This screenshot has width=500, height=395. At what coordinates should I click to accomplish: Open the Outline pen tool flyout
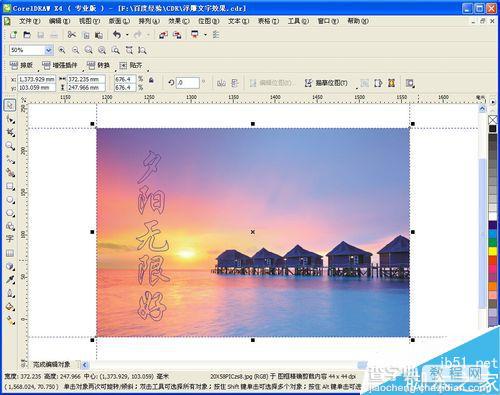pos(10,293)
